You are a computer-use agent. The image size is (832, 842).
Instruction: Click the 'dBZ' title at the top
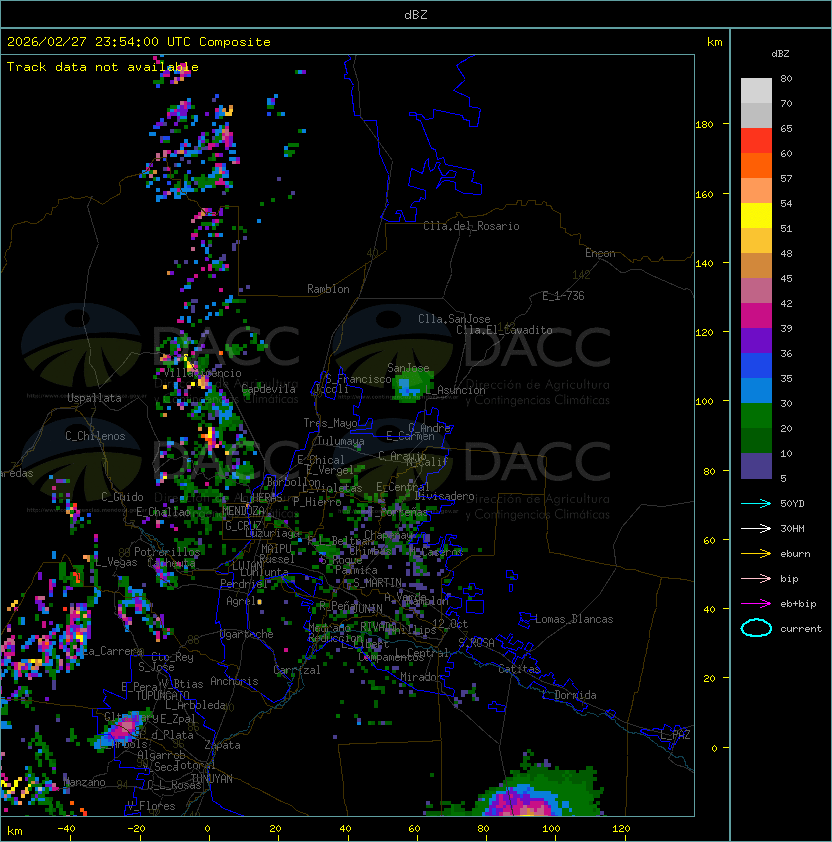pos(416,14)
